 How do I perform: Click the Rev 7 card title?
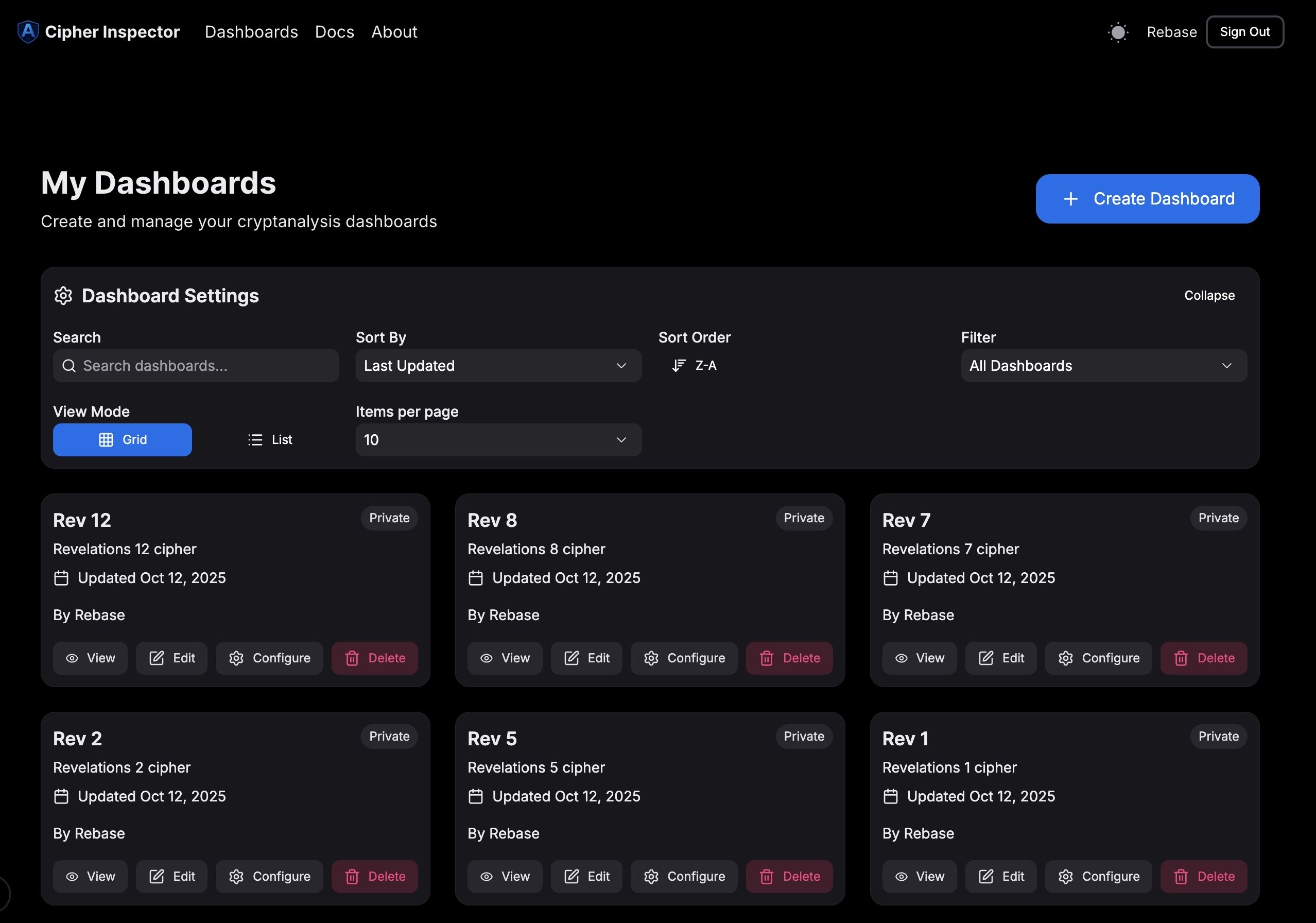[906, 521]
